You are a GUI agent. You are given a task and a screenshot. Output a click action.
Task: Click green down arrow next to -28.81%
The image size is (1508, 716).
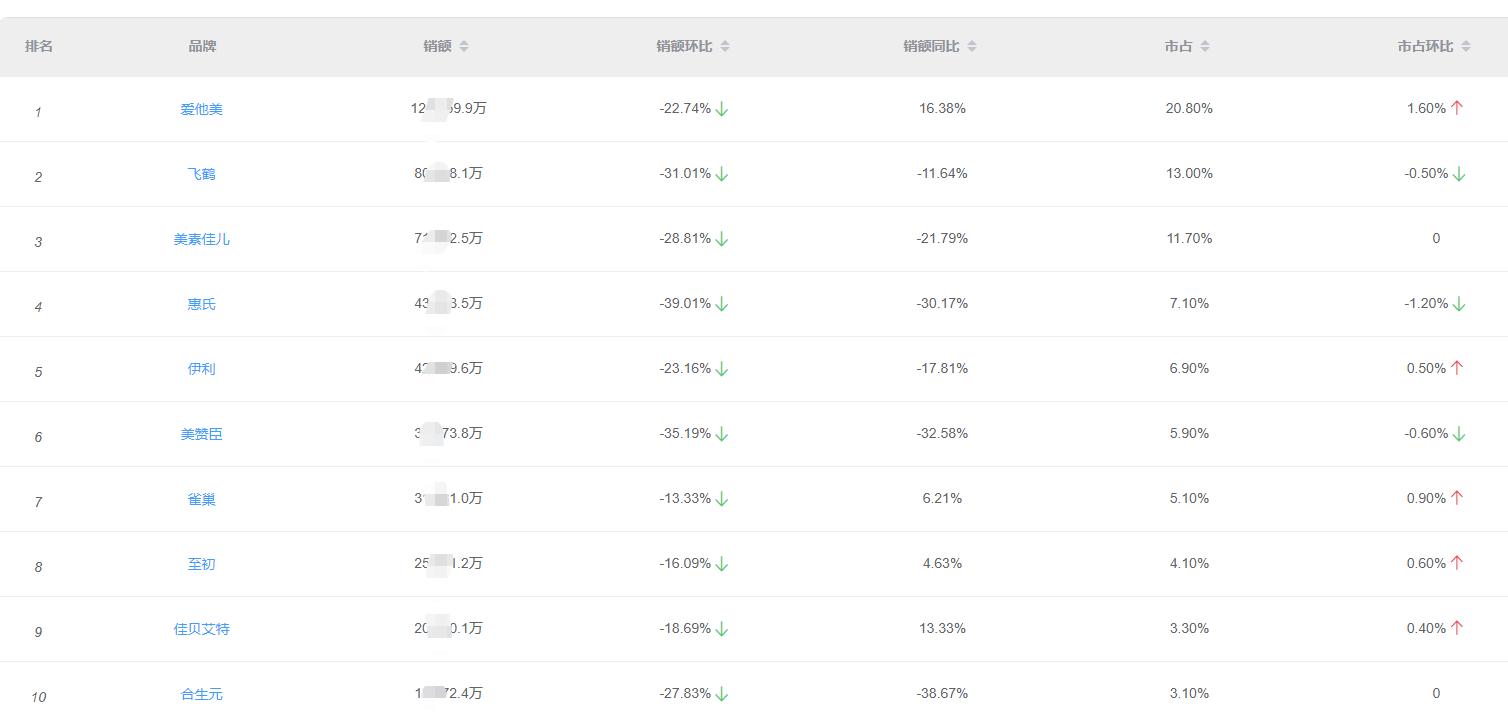coord(722,239)
